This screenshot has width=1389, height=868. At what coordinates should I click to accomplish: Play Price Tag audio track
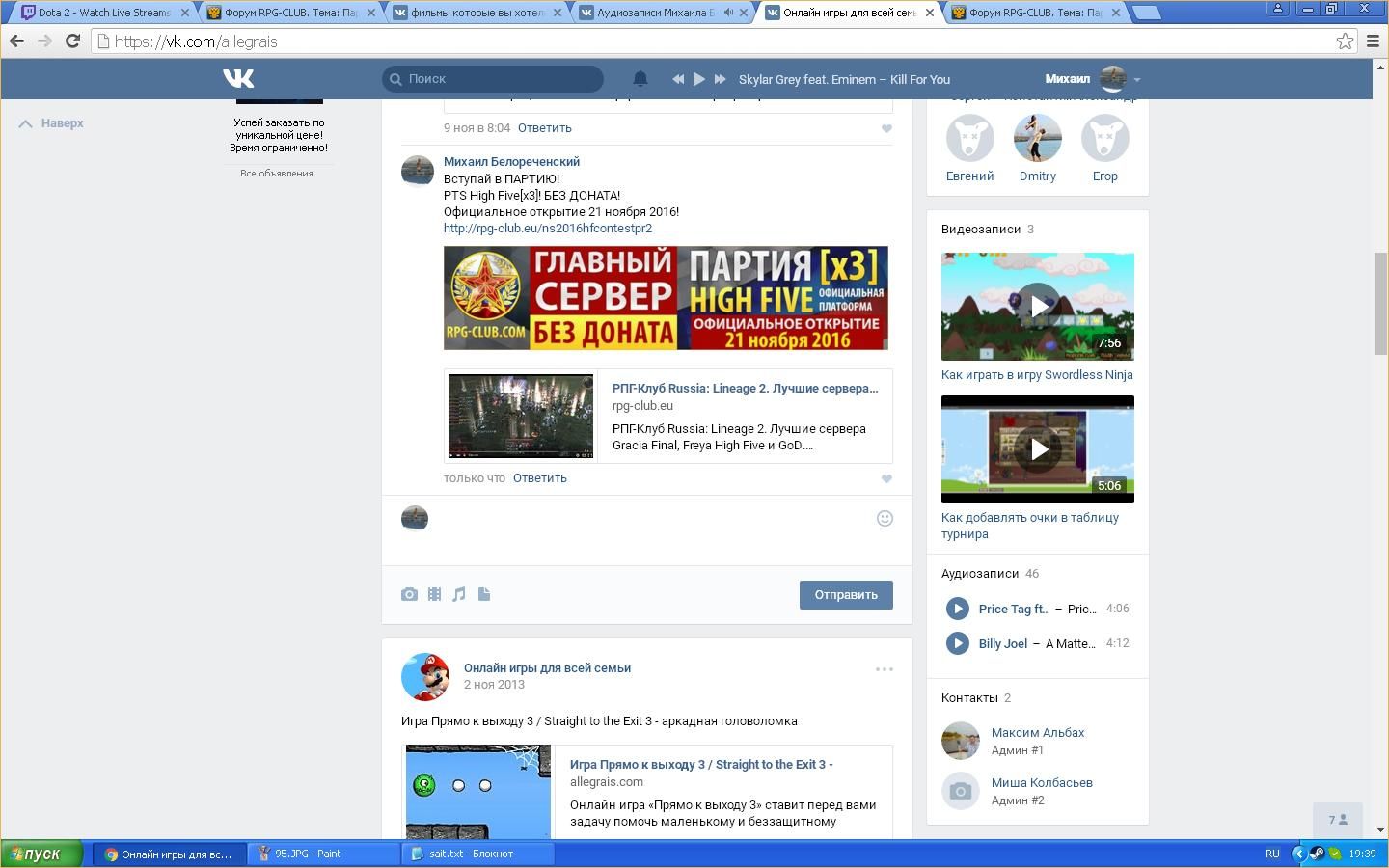point(957,609)
